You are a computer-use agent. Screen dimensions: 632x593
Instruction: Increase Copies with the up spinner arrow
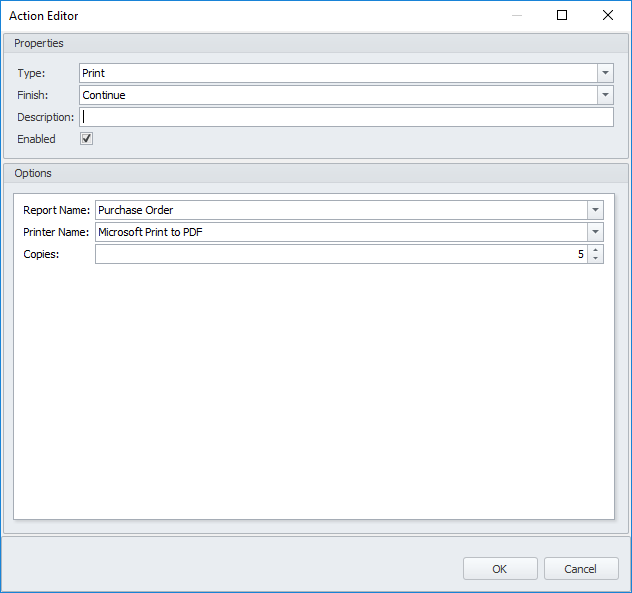coord(596,250)
